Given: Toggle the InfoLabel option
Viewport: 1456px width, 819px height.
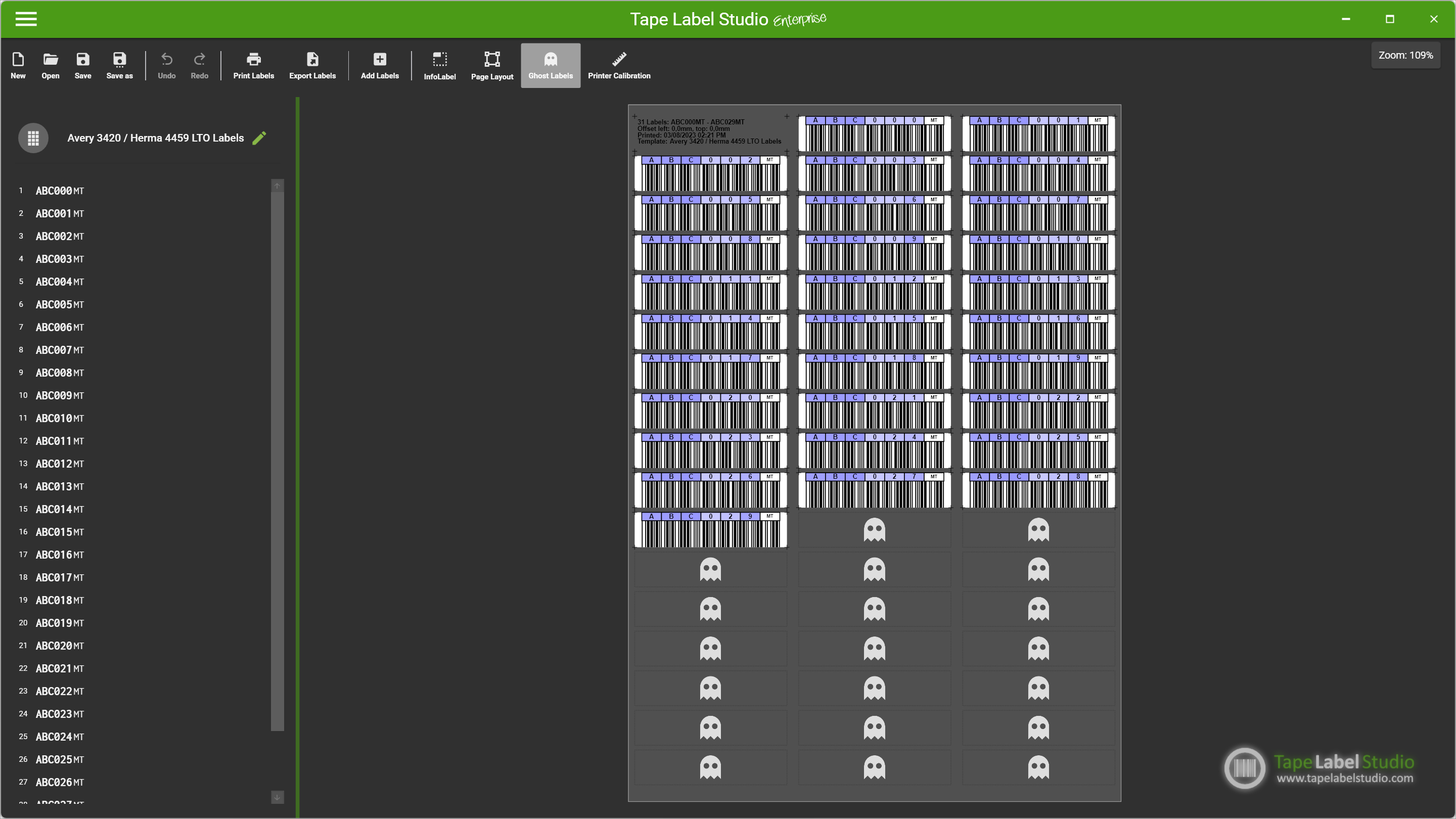Looking at the screenshot, I should [440, 66].
